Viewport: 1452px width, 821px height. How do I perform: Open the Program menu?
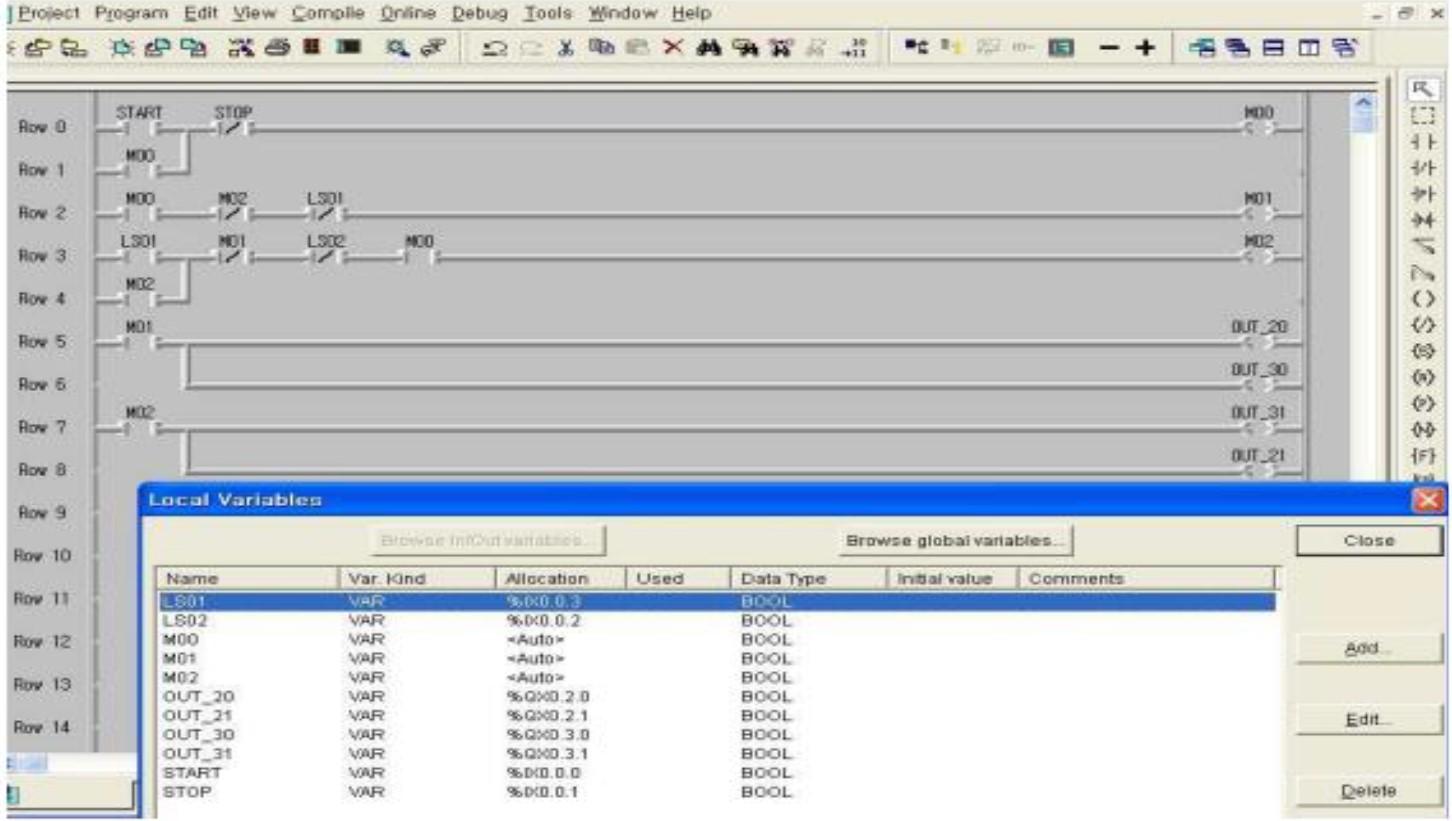tap(134, 14)
